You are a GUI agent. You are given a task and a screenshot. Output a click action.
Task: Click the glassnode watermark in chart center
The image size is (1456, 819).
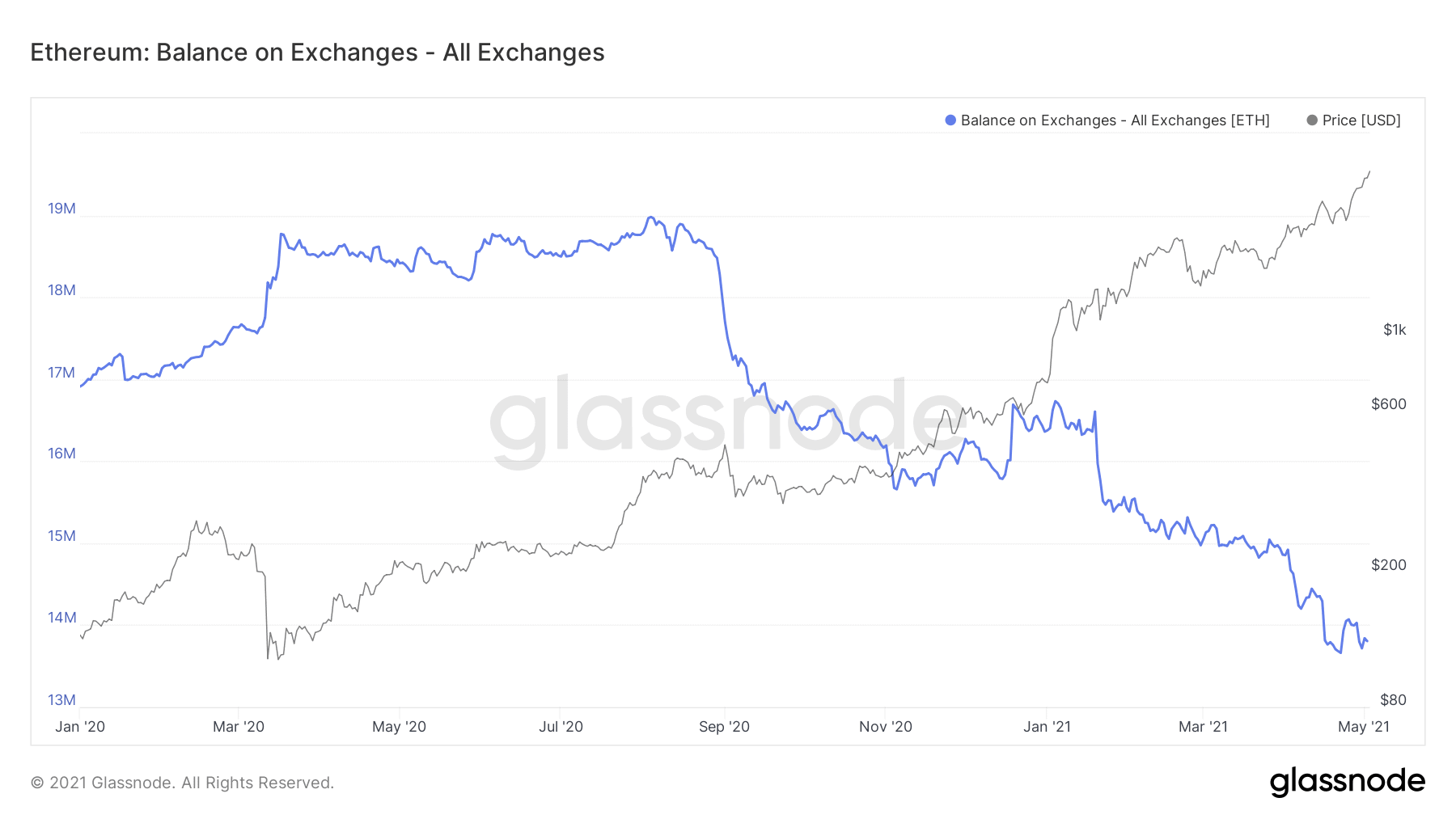click(x=726, y=420)
